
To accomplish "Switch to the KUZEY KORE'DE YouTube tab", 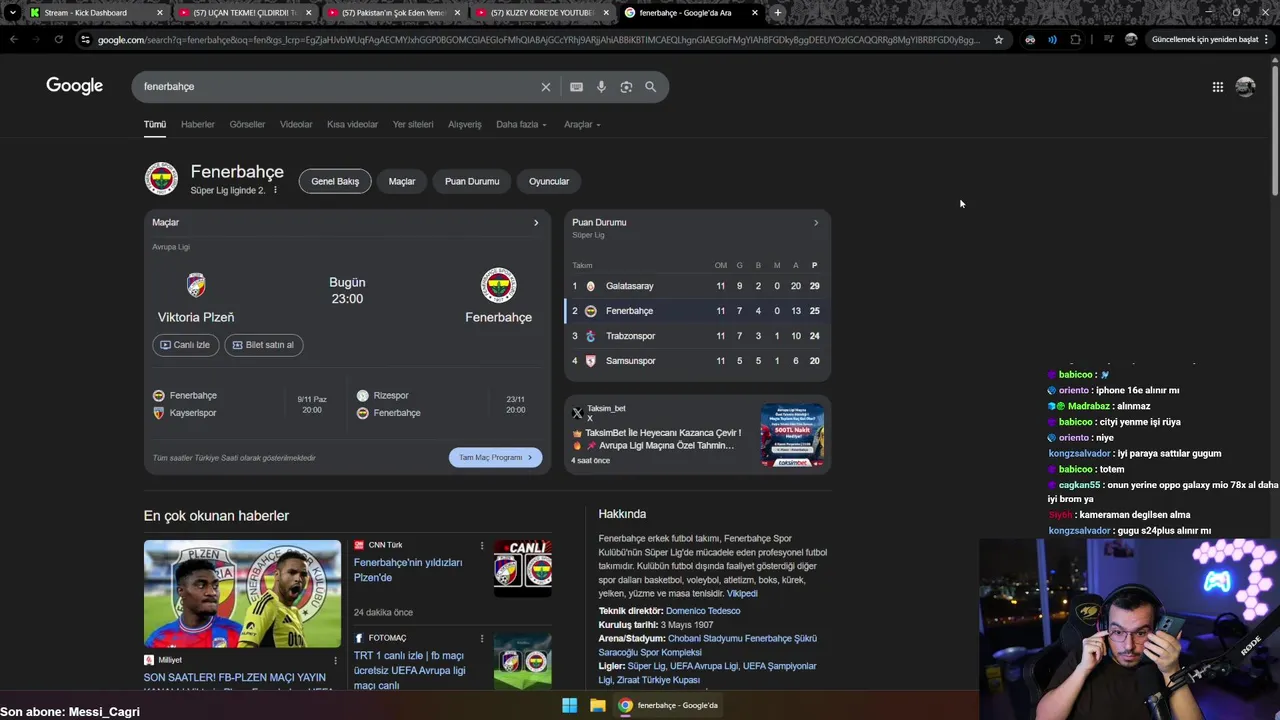I will (543, 13).
